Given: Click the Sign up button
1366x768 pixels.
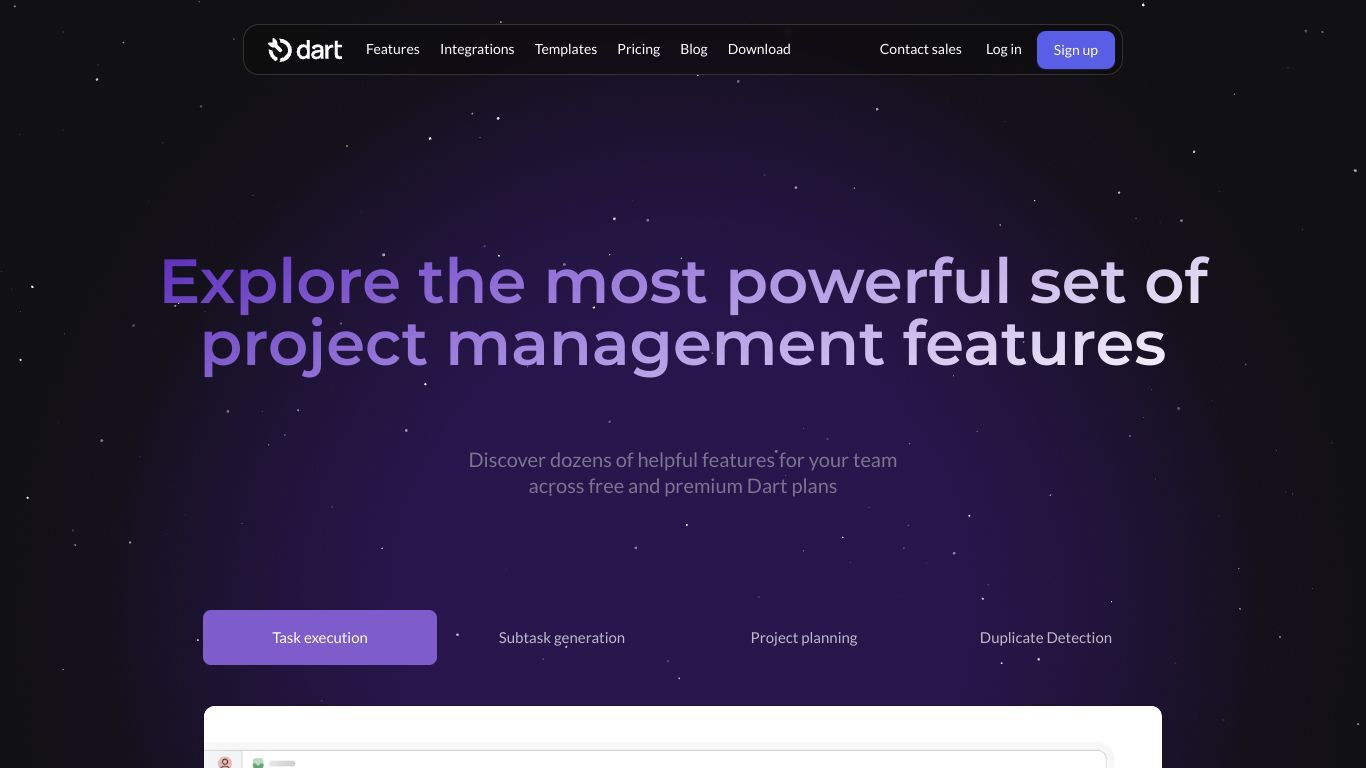Looking at the screenshot, I should (x=1075, y=50).
